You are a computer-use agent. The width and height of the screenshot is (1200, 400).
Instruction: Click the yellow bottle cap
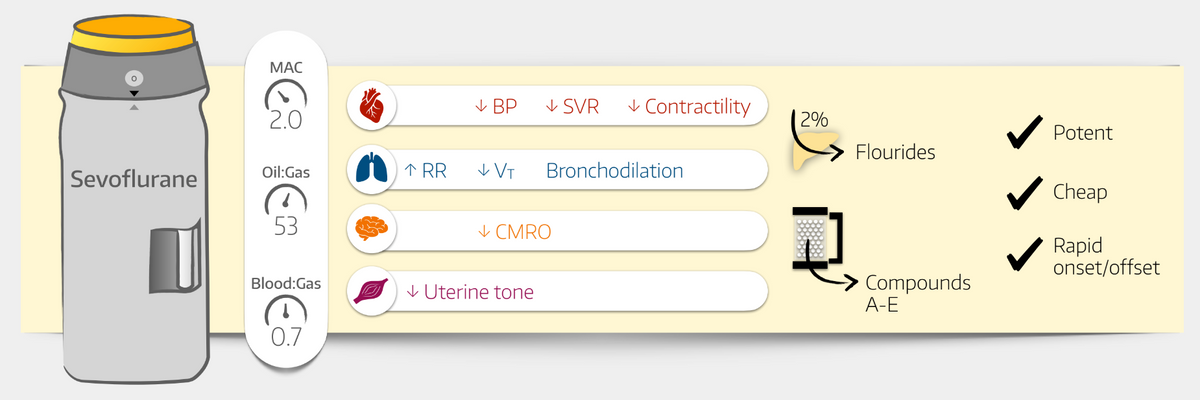tap(133, 35)
